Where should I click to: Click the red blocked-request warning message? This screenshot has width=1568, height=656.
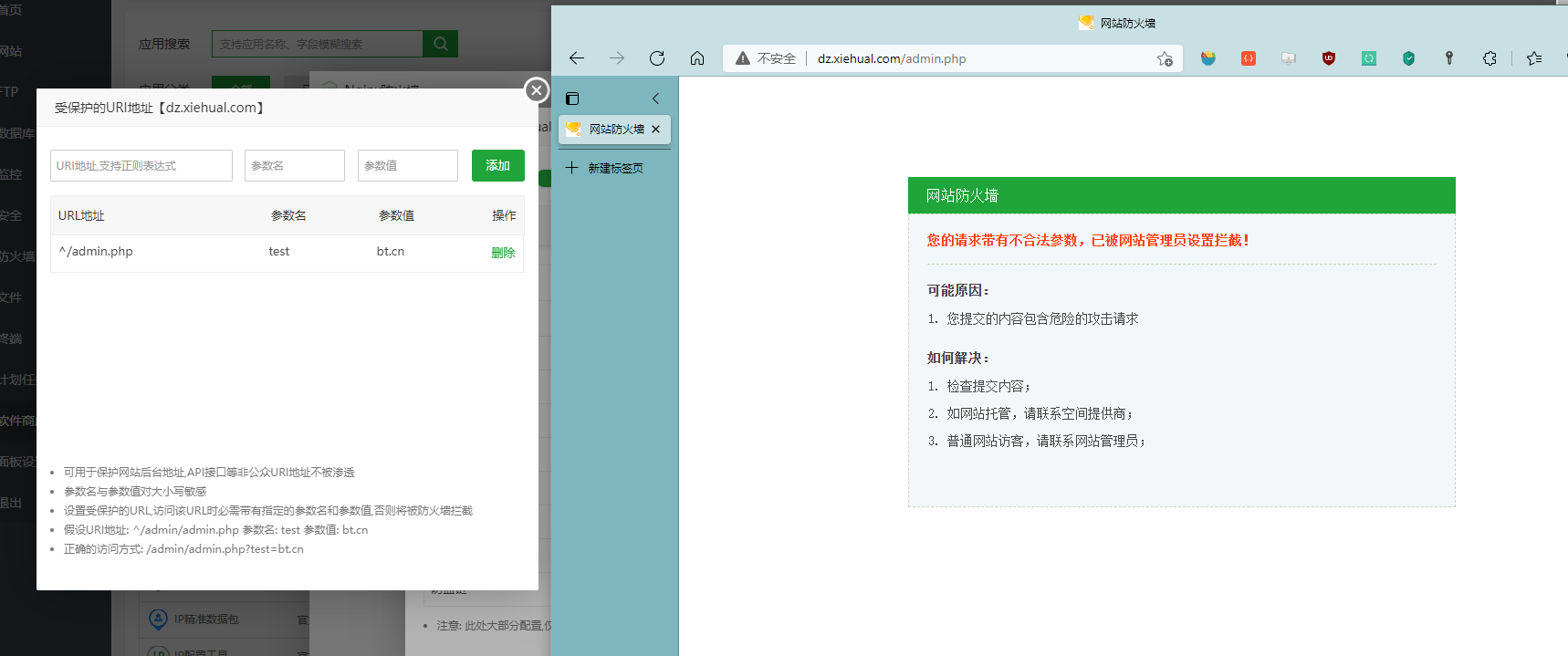pos(1089,240)
